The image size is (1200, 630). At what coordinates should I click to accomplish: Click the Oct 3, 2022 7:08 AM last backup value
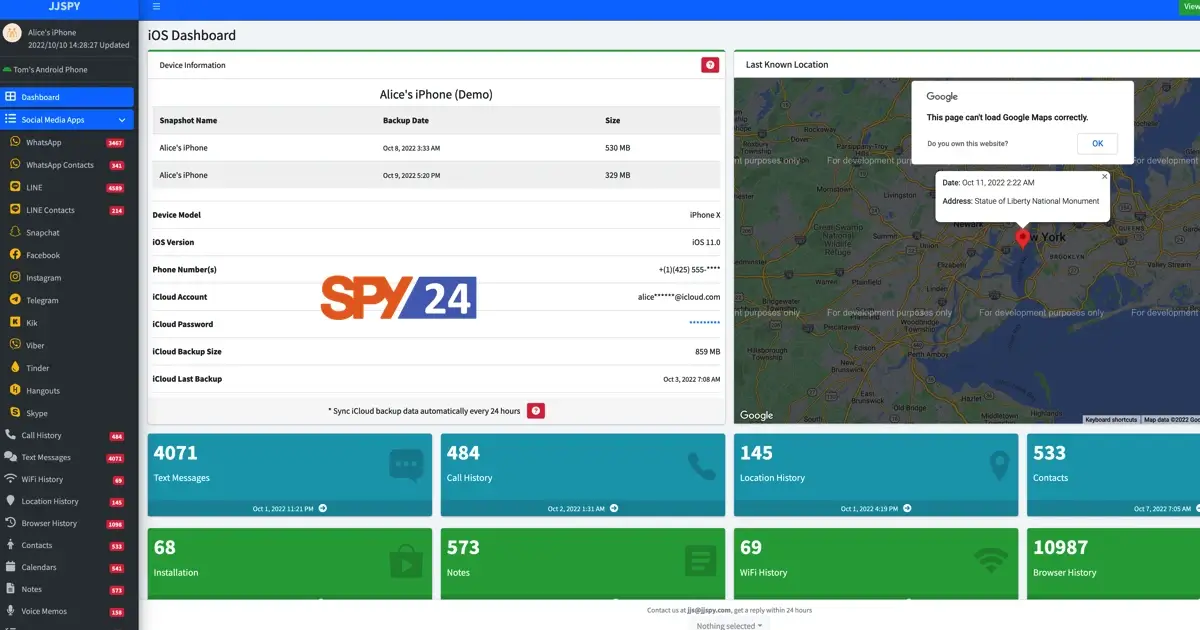click(x=692, y=380)
